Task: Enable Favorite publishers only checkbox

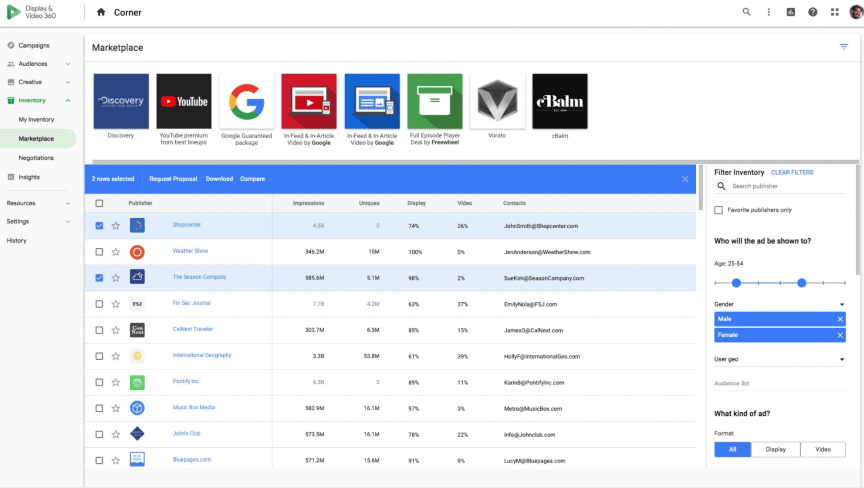Action: pos(719,210)
